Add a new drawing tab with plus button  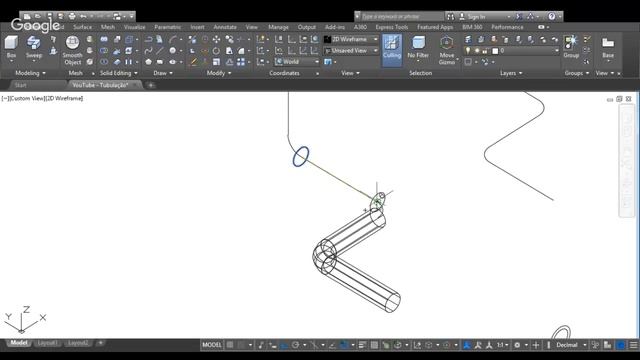[151, 85]
